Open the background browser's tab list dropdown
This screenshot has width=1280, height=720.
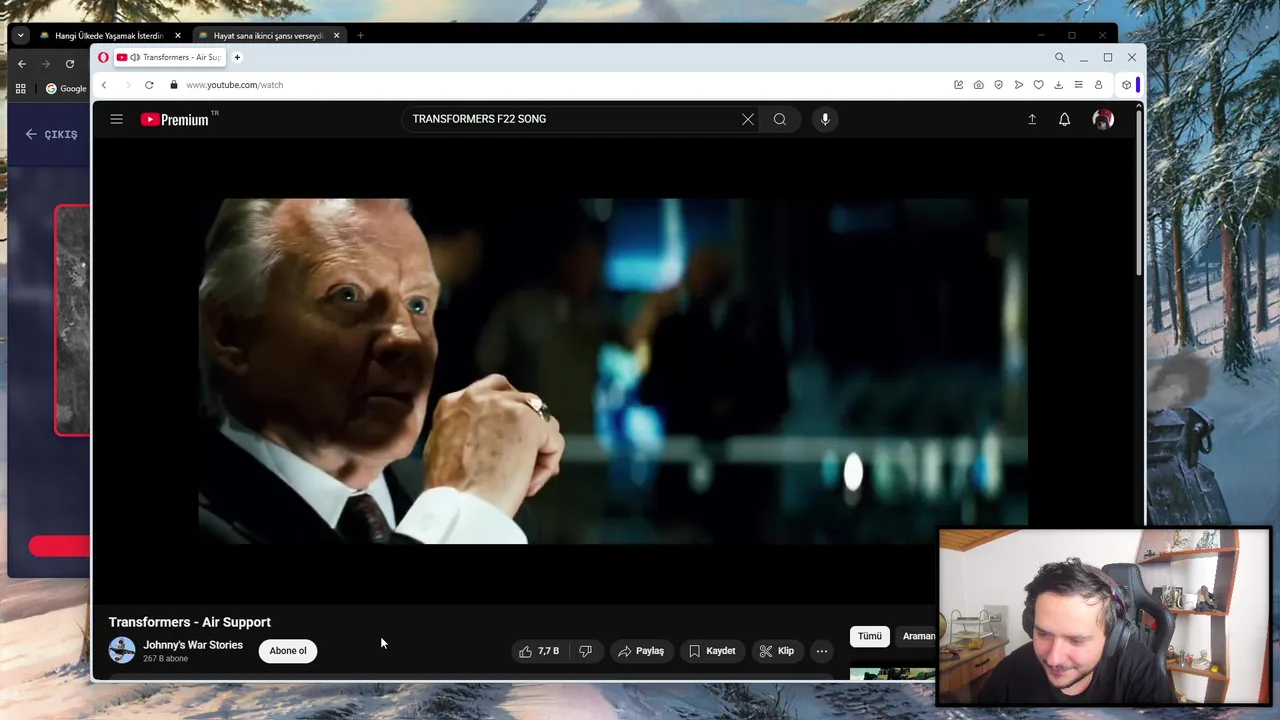(x=20, y=35)
